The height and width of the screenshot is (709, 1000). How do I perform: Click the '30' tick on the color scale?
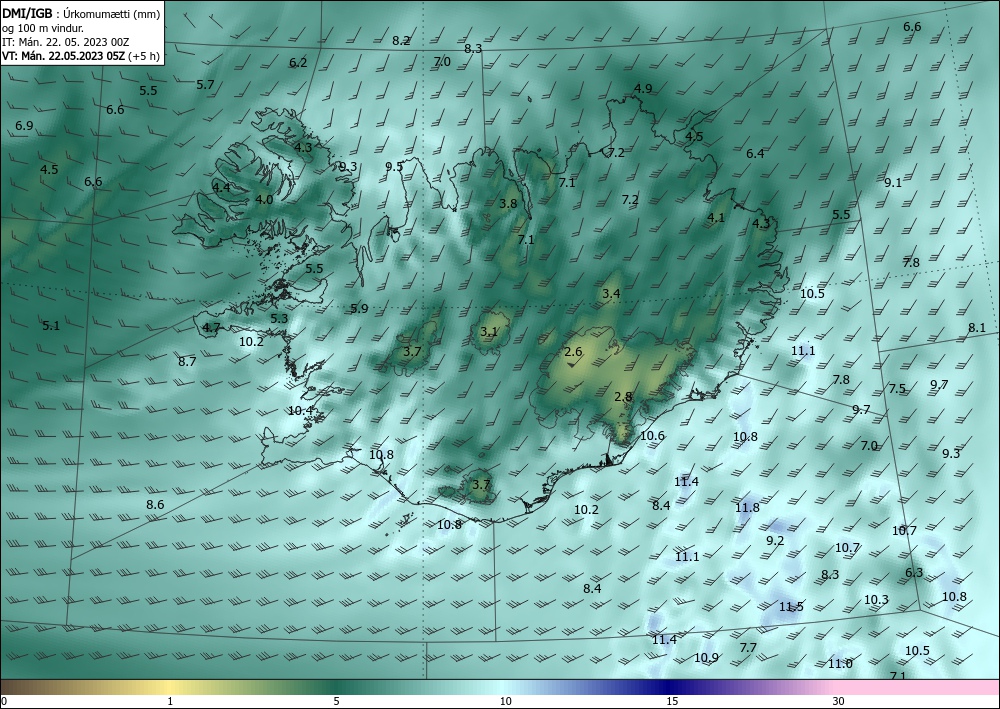pyautogui.click(x=839, y=701)
